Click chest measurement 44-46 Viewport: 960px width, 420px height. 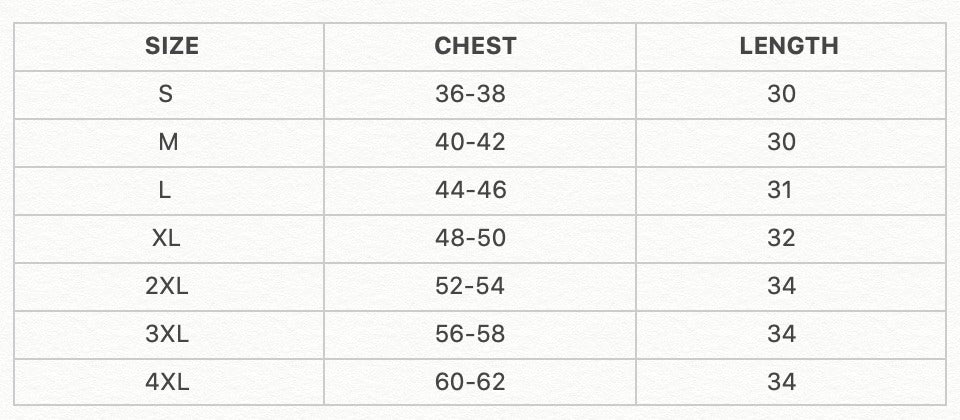(x=471, y=190)
